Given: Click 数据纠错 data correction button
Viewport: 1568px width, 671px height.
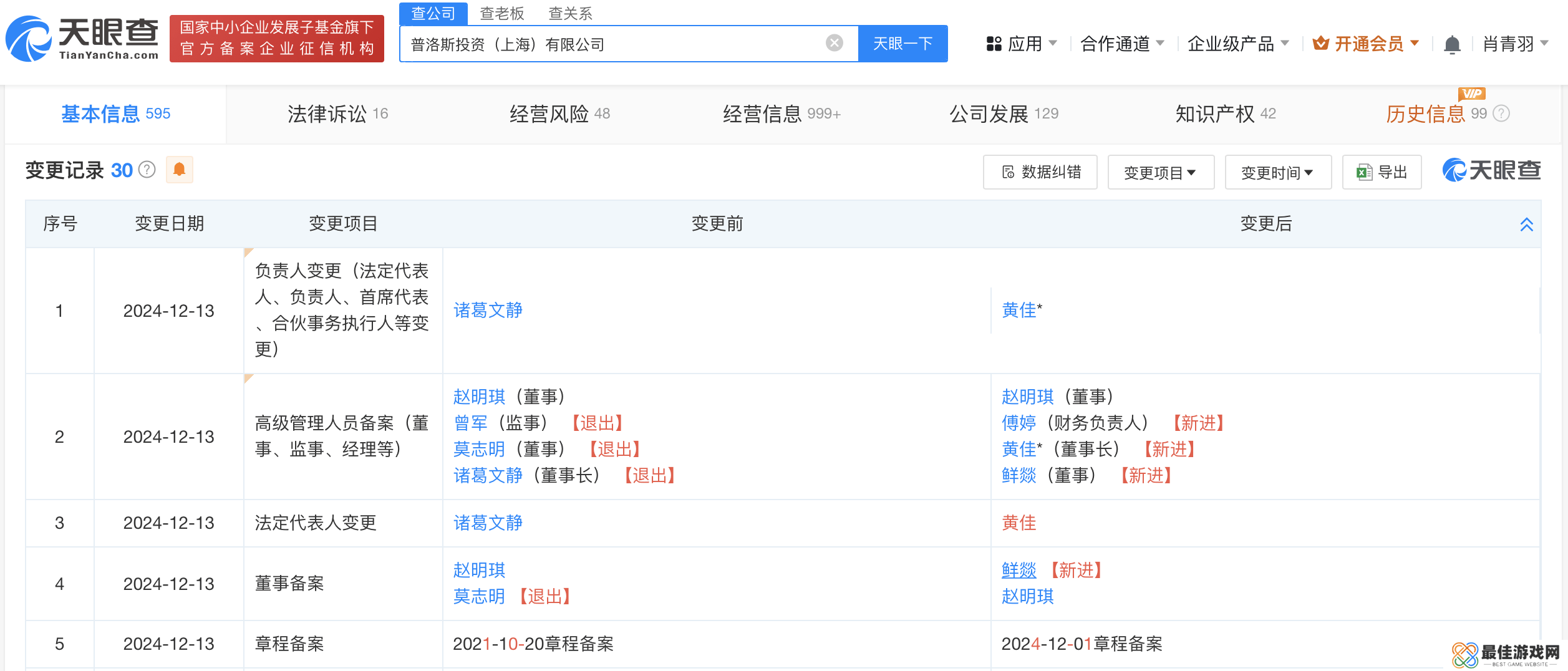Looking at the screenshot, I should (1040, 172).
